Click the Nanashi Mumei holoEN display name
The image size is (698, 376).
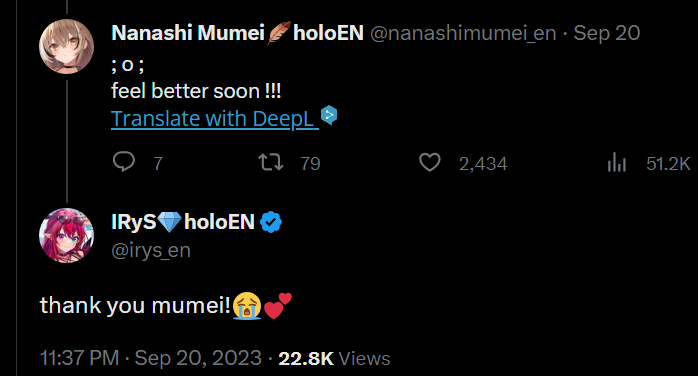coord(237,33)
